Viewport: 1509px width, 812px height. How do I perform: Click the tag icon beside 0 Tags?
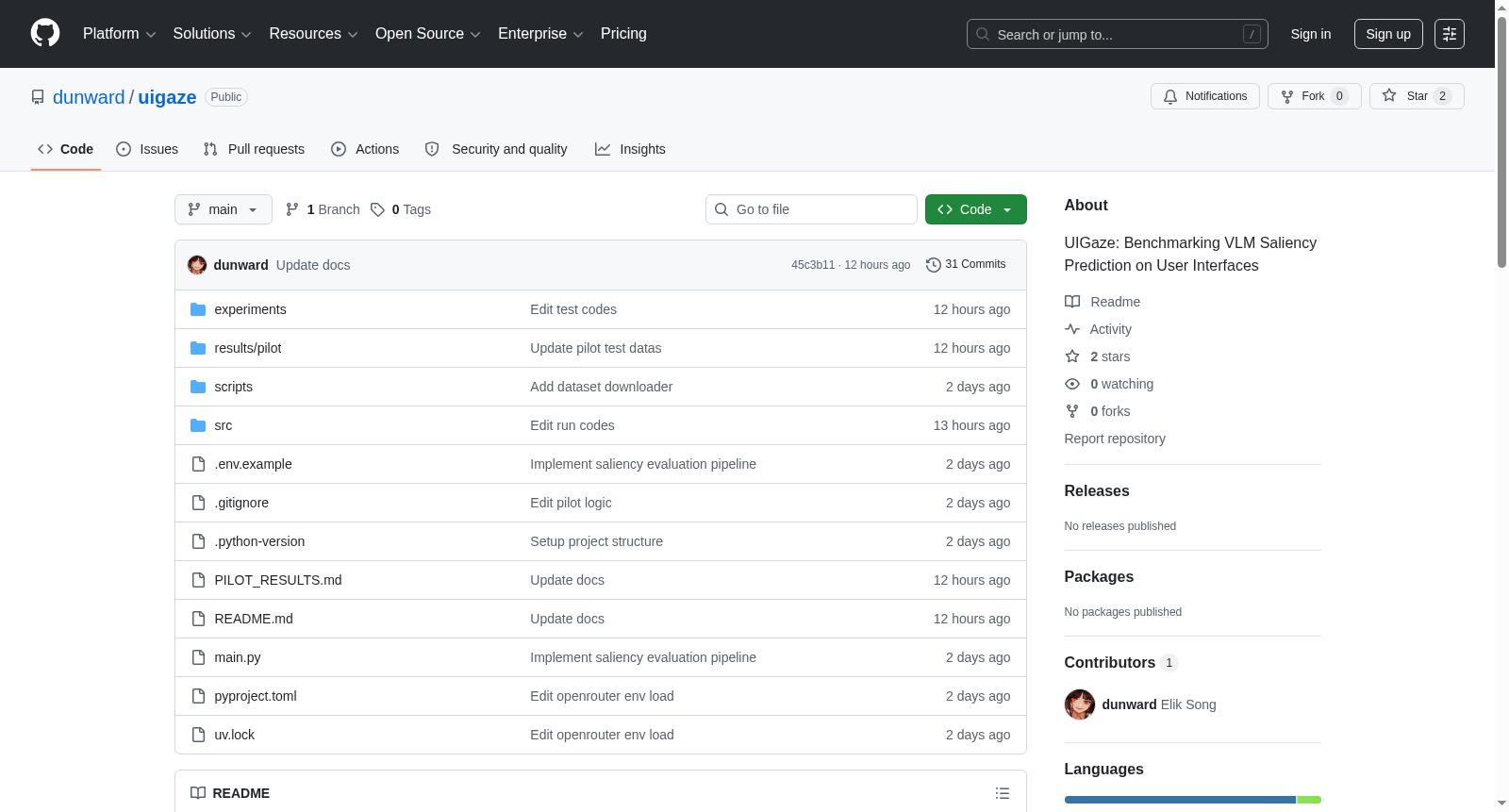(377, 209)
